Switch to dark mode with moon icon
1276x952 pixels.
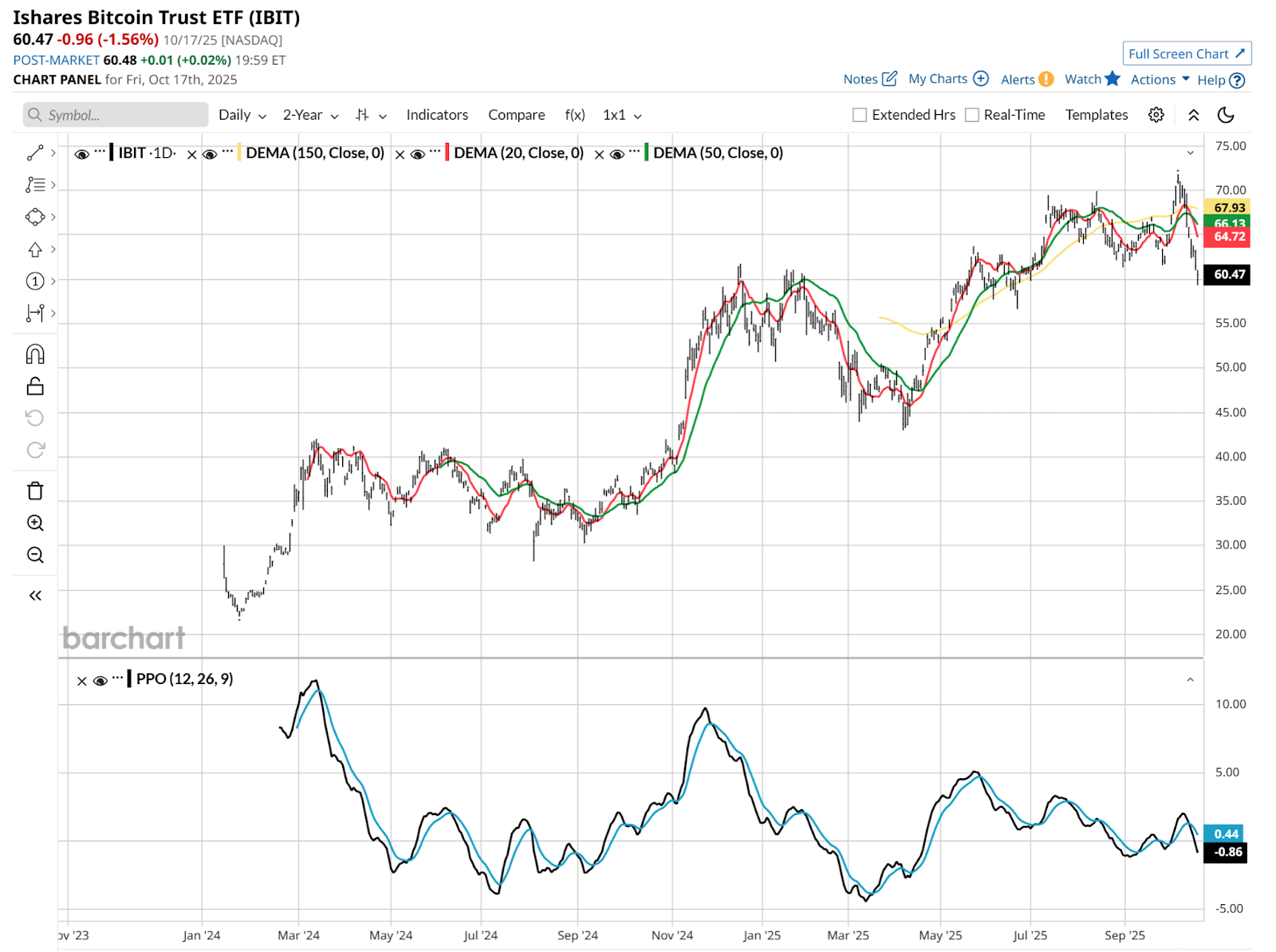(1227, 115)
